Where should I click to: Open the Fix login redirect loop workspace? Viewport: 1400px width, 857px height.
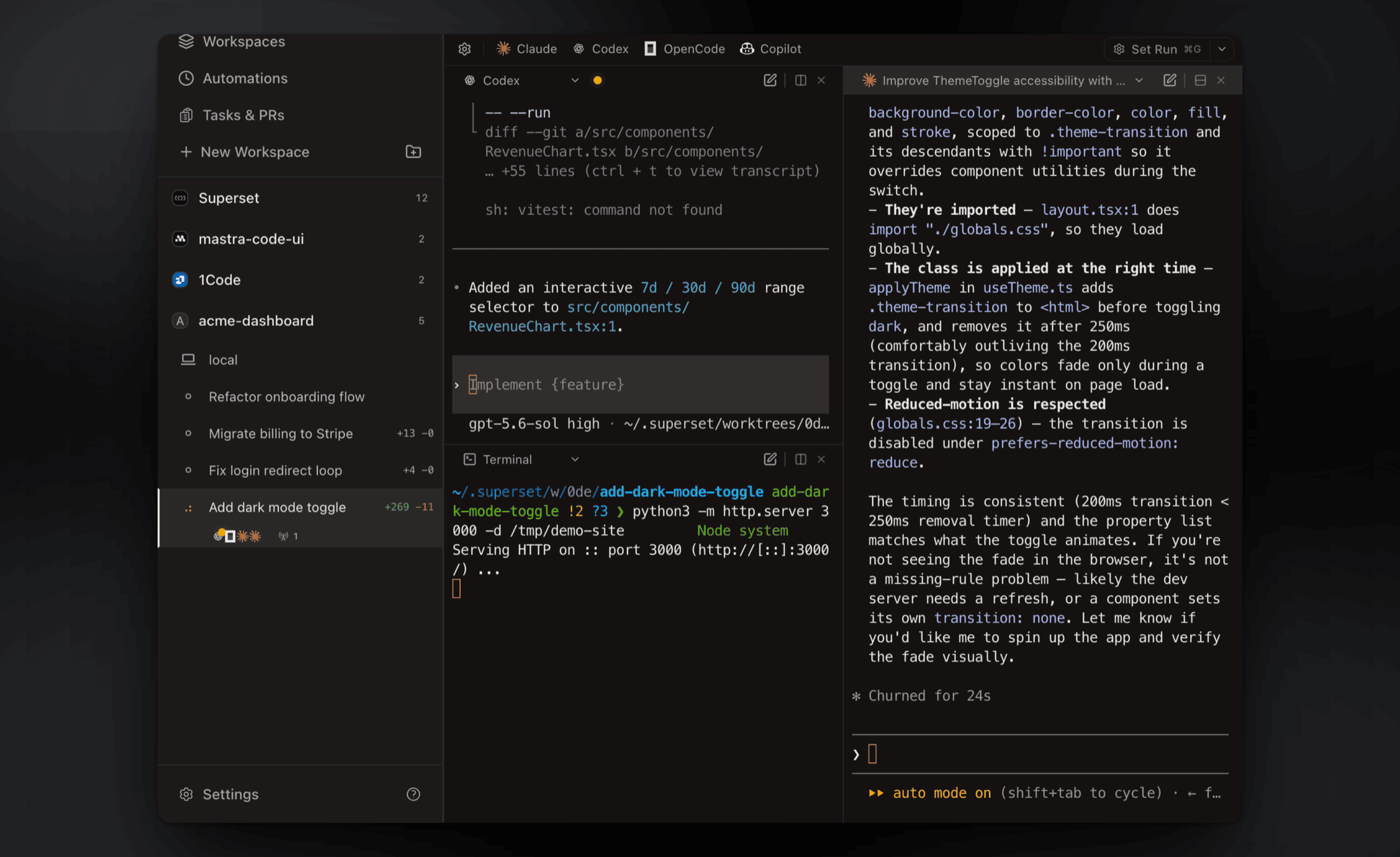click(x=300, y=470)
